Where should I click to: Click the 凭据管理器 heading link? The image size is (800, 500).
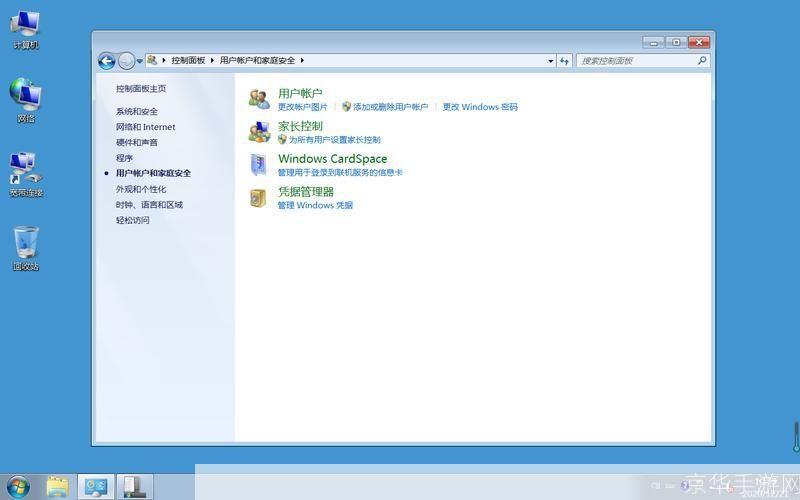coord(306,192)
